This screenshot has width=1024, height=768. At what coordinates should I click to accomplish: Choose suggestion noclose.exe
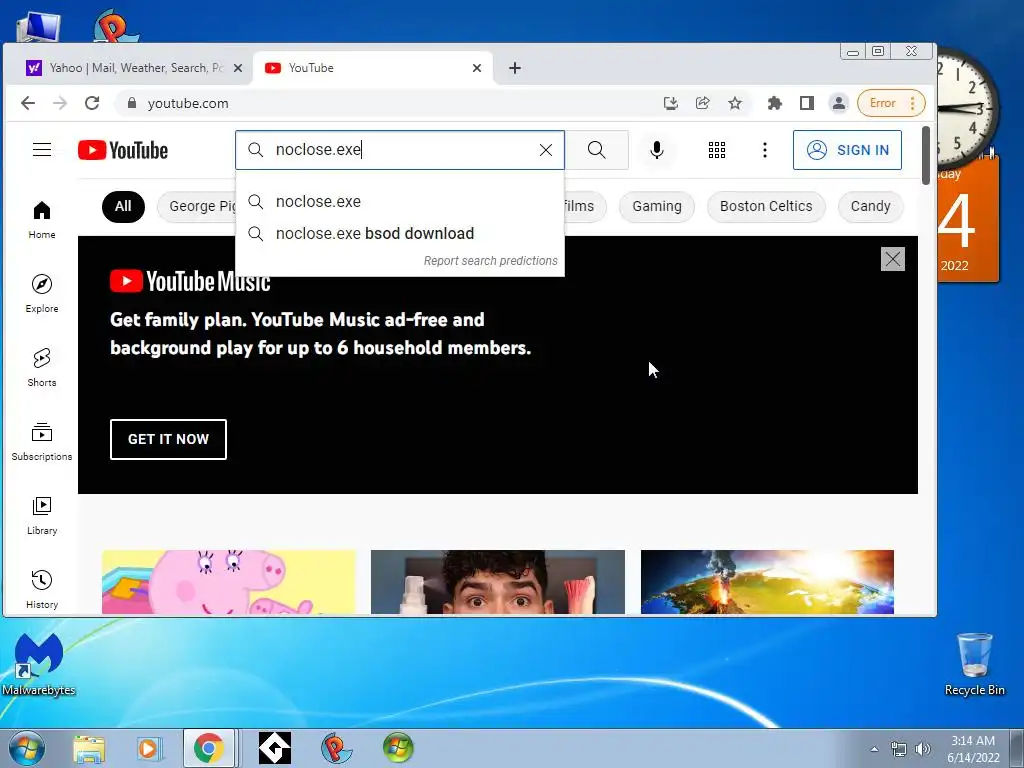(400, 202)
